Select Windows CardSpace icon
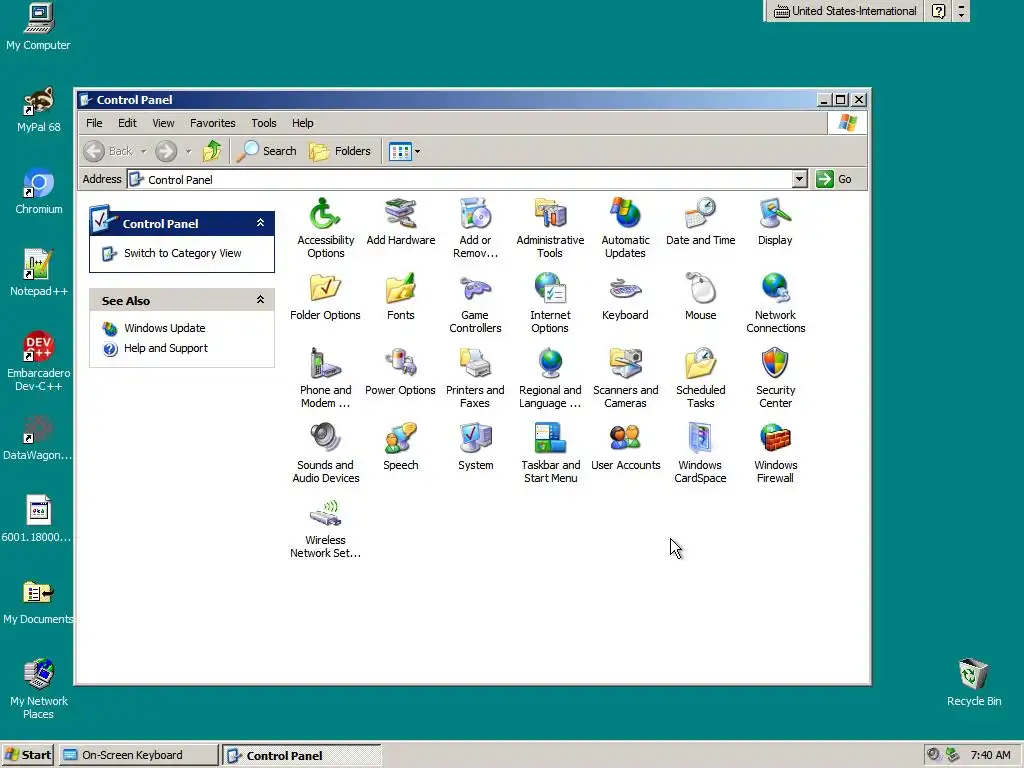Screen dimensions: 1024x768 (700, 453)
